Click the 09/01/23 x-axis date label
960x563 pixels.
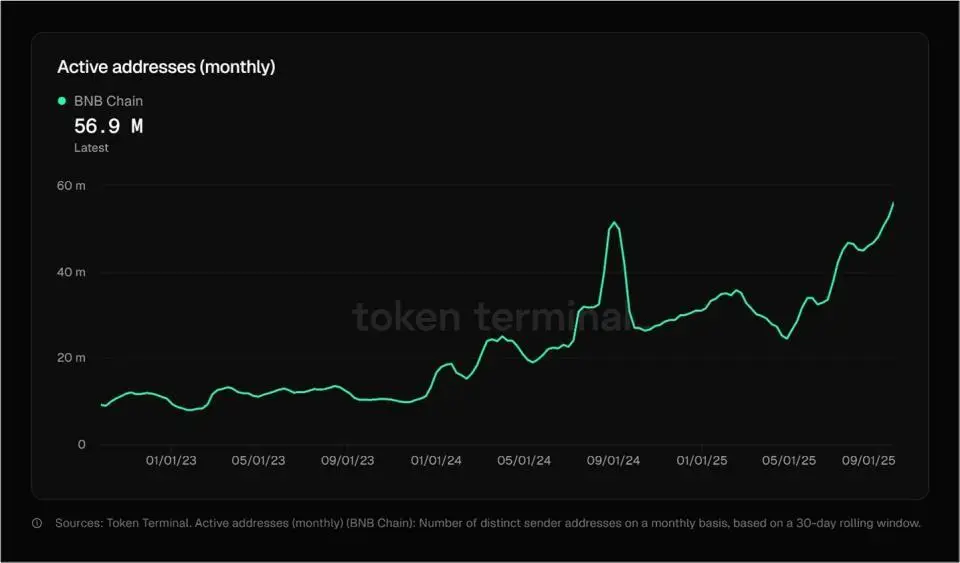tap(347, 461)
